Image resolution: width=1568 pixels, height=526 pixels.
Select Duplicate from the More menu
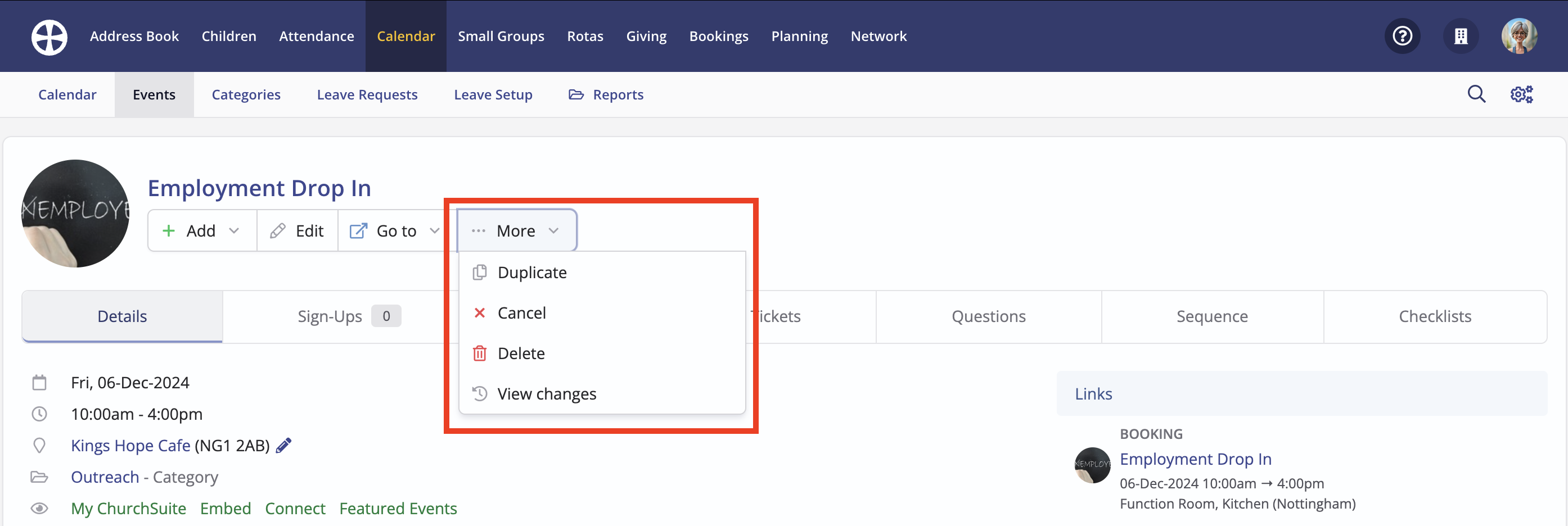[602, 273]
